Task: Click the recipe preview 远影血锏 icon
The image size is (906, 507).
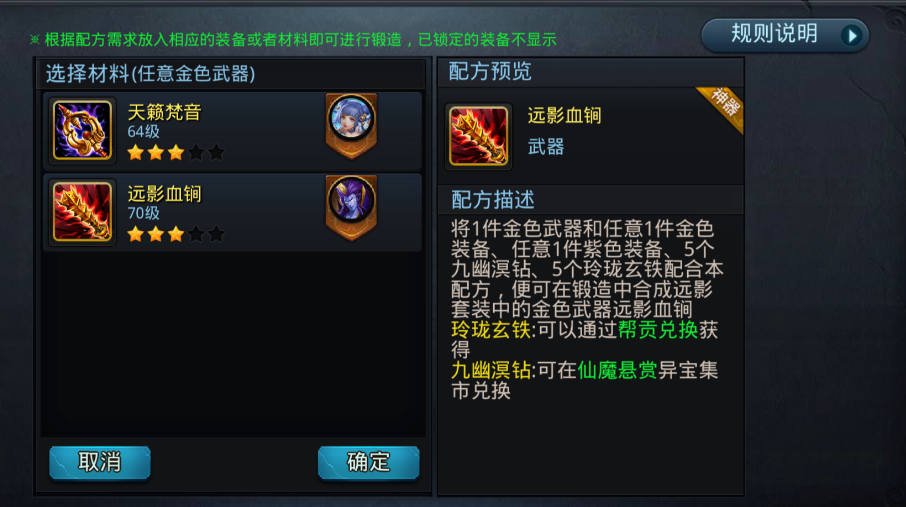Action: (478, 136)
